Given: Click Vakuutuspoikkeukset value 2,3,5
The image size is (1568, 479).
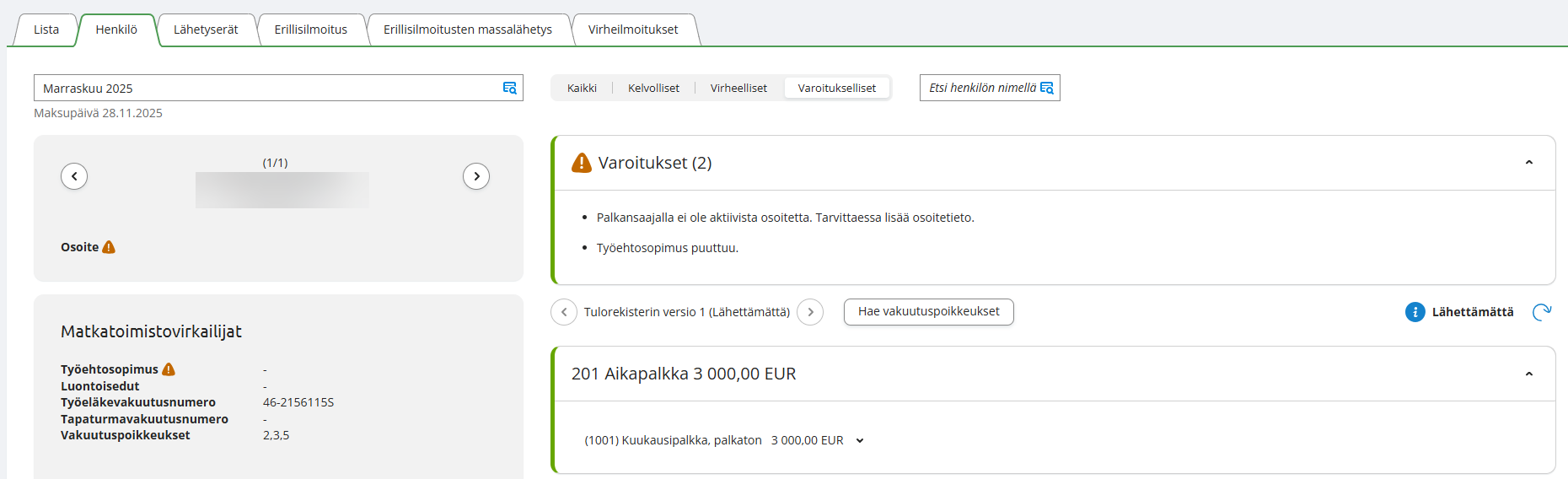Looking at the screenshot, I should tap(276, 435).
